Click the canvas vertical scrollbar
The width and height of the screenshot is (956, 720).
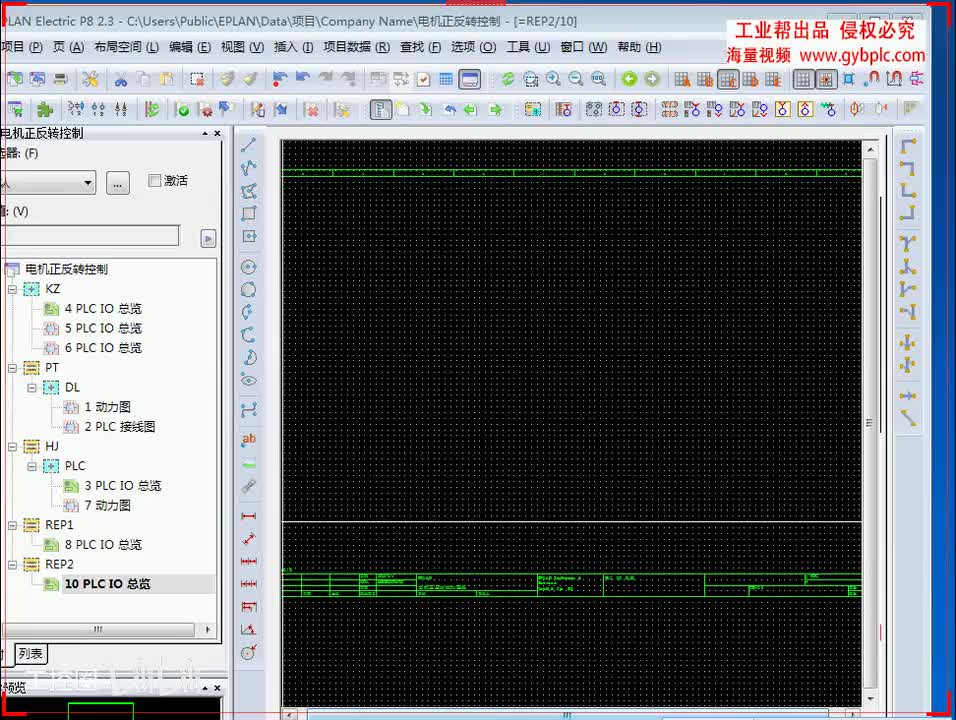[870, 424]
